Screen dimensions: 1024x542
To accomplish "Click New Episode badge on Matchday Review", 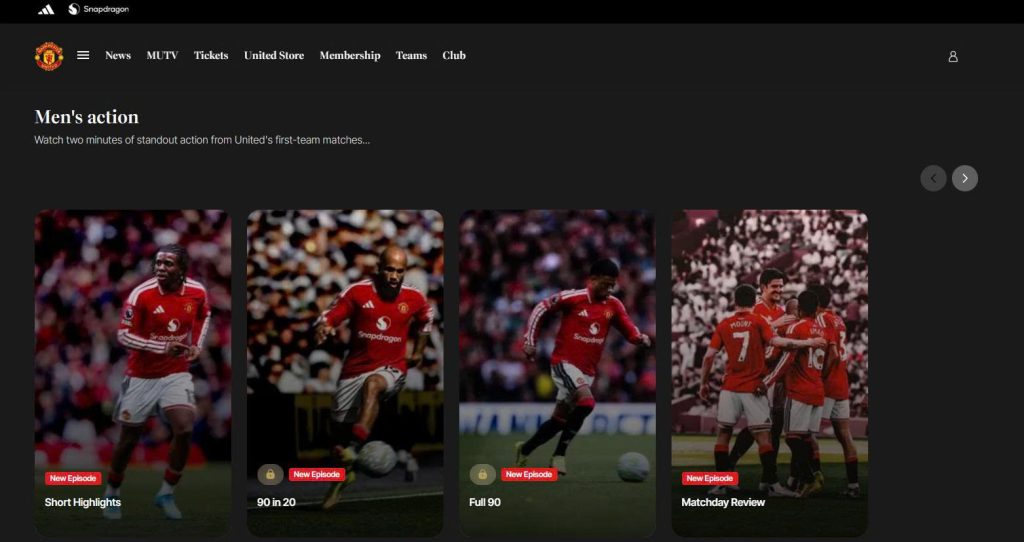I will [x=710, y=479].
